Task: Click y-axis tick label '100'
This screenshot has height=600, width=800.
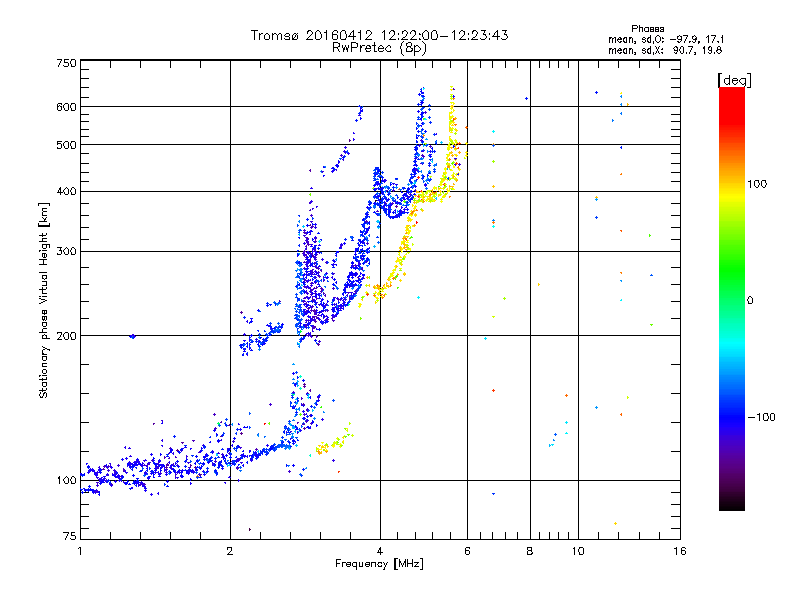Action: click(66, 481)
